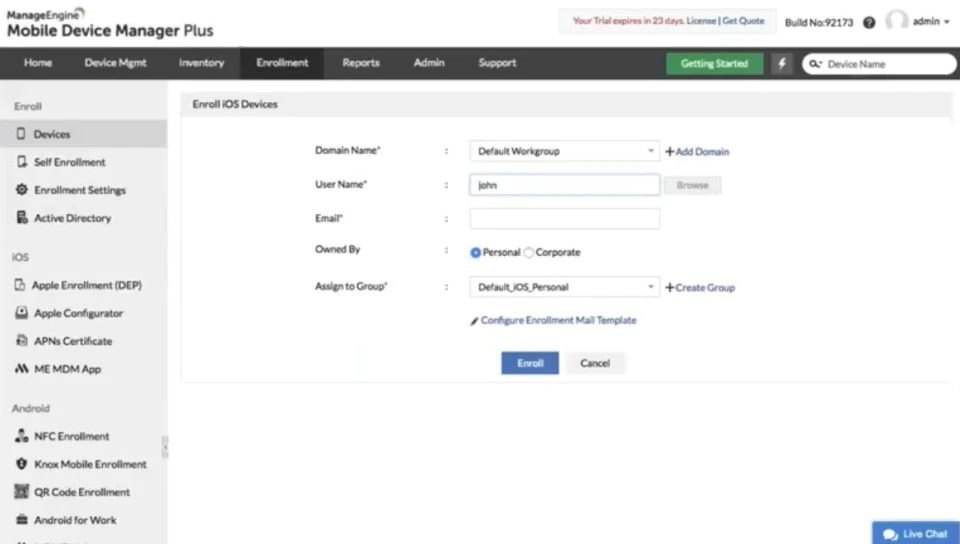Expand the Domain Name dropdown
Screen dimensions: 960x544
pos(564,151)
